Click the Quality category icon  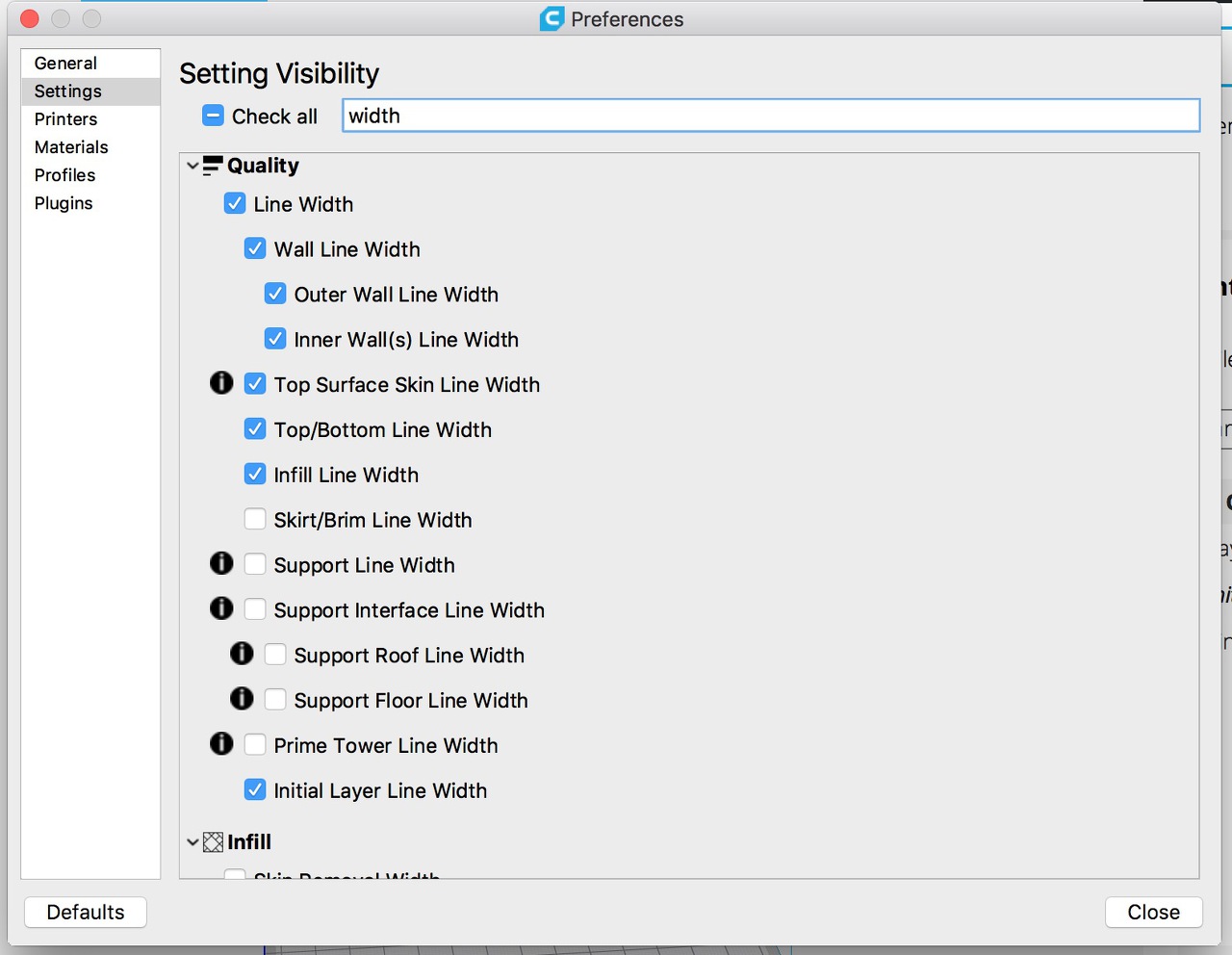click(x=213, y=166)
